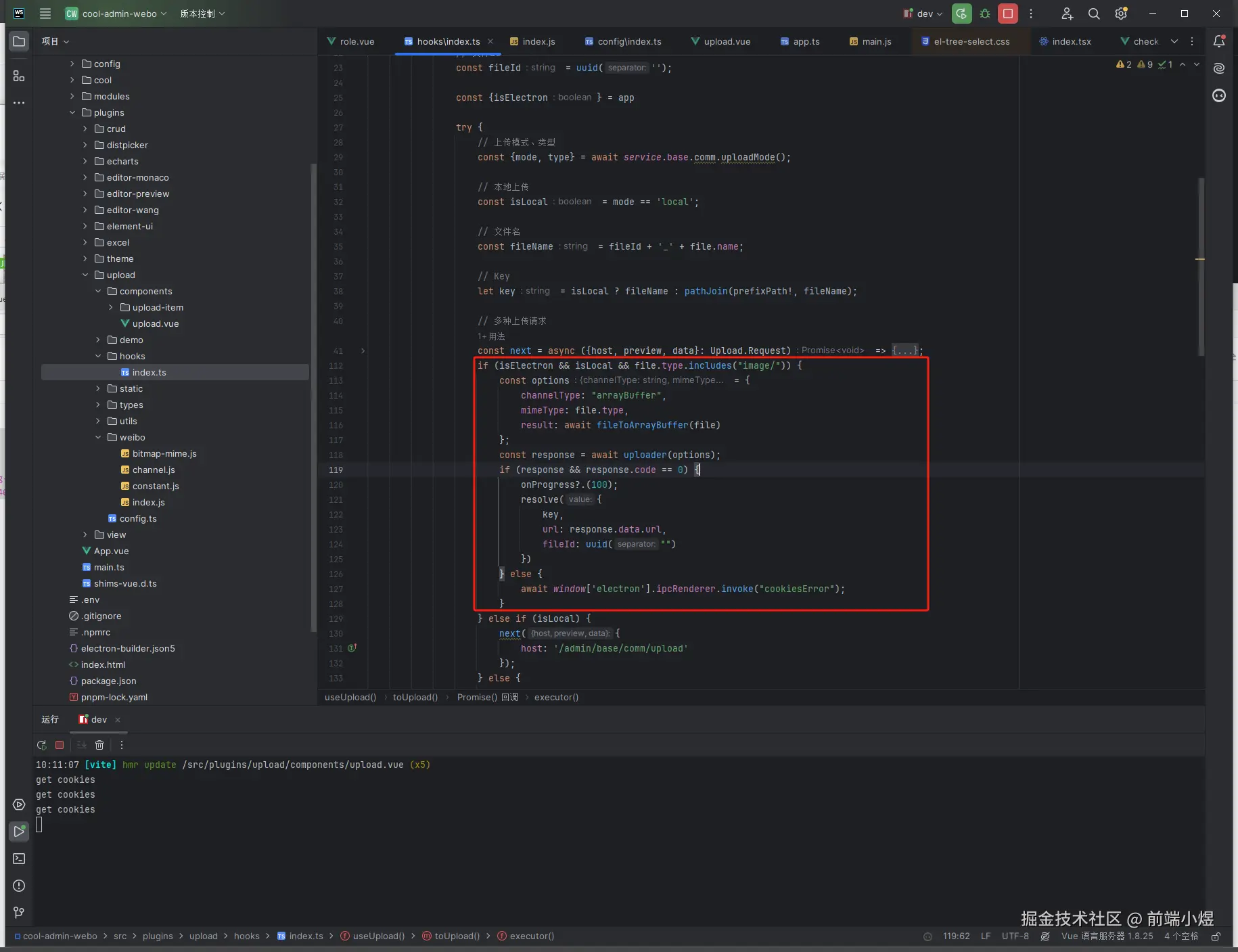This screenshot has height=952, width=1238.
Task: Switch to the main.js tab
Action: [871, 41]
